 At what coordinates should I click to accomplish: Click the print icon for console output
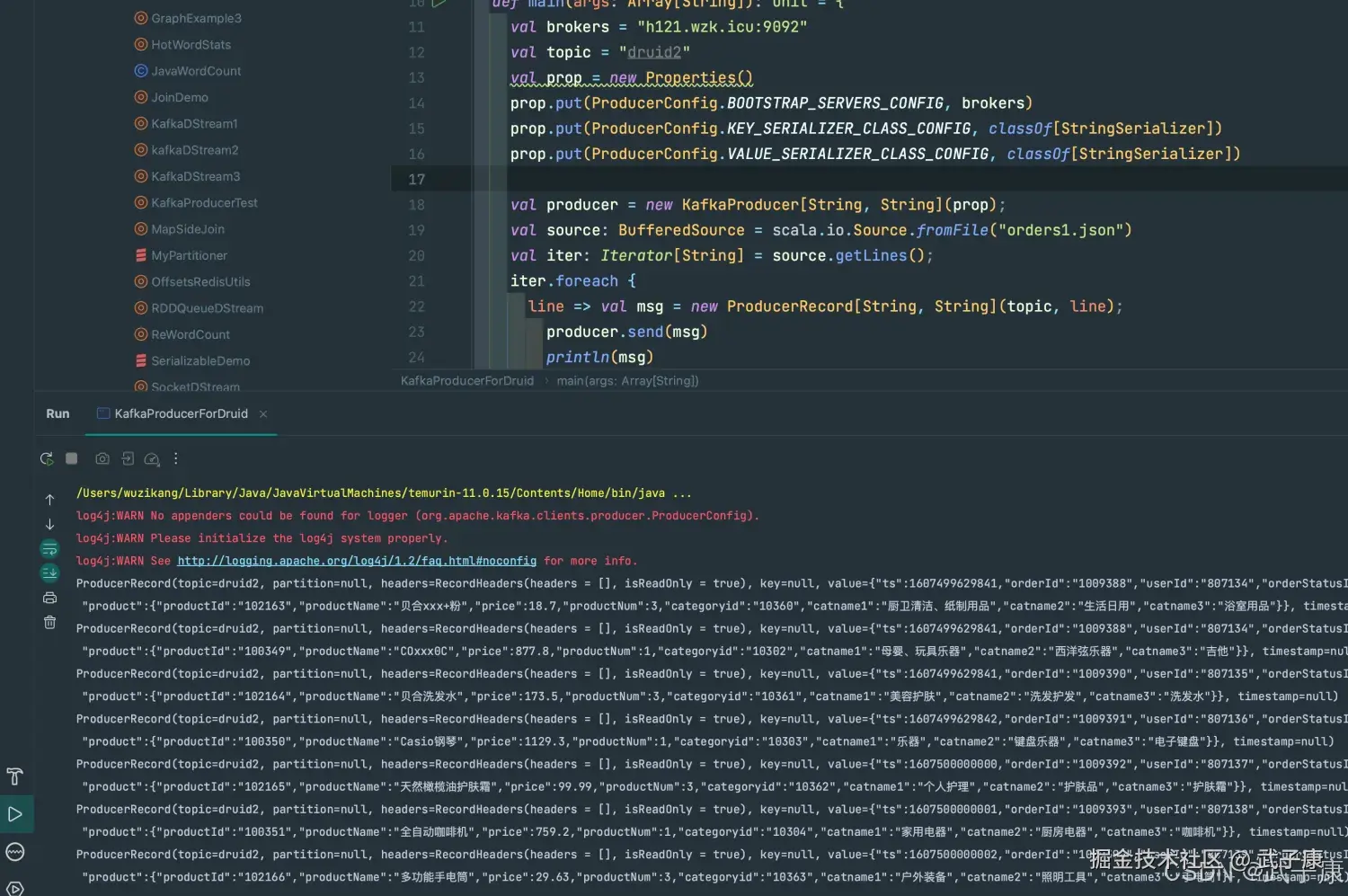pos(49,598)
